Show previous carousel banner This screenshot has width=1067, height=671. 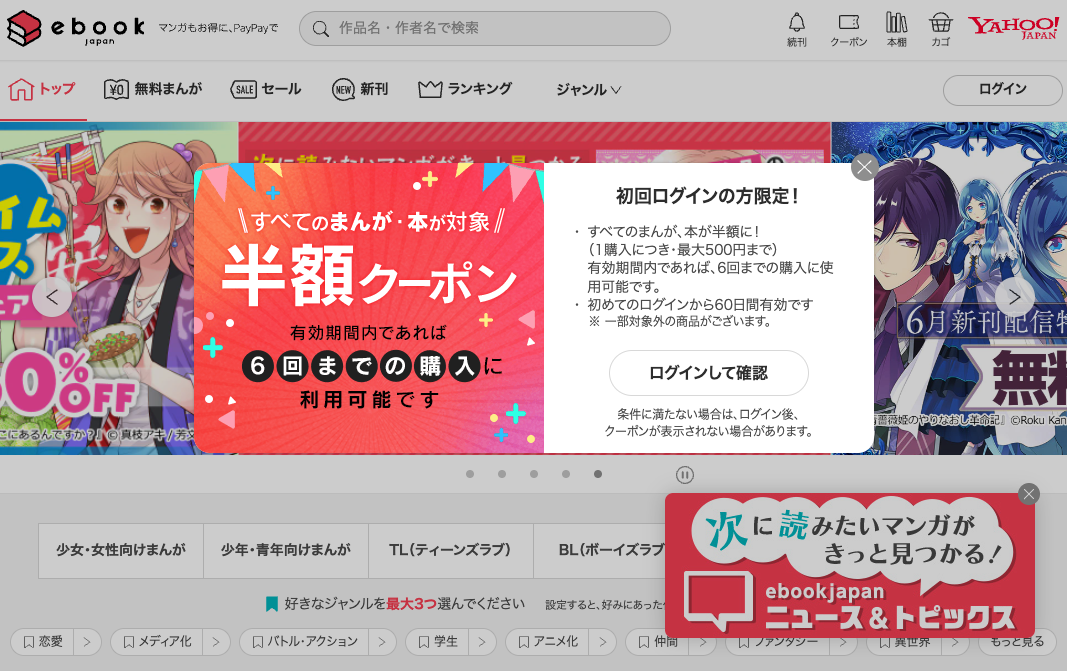pos(52,297)
